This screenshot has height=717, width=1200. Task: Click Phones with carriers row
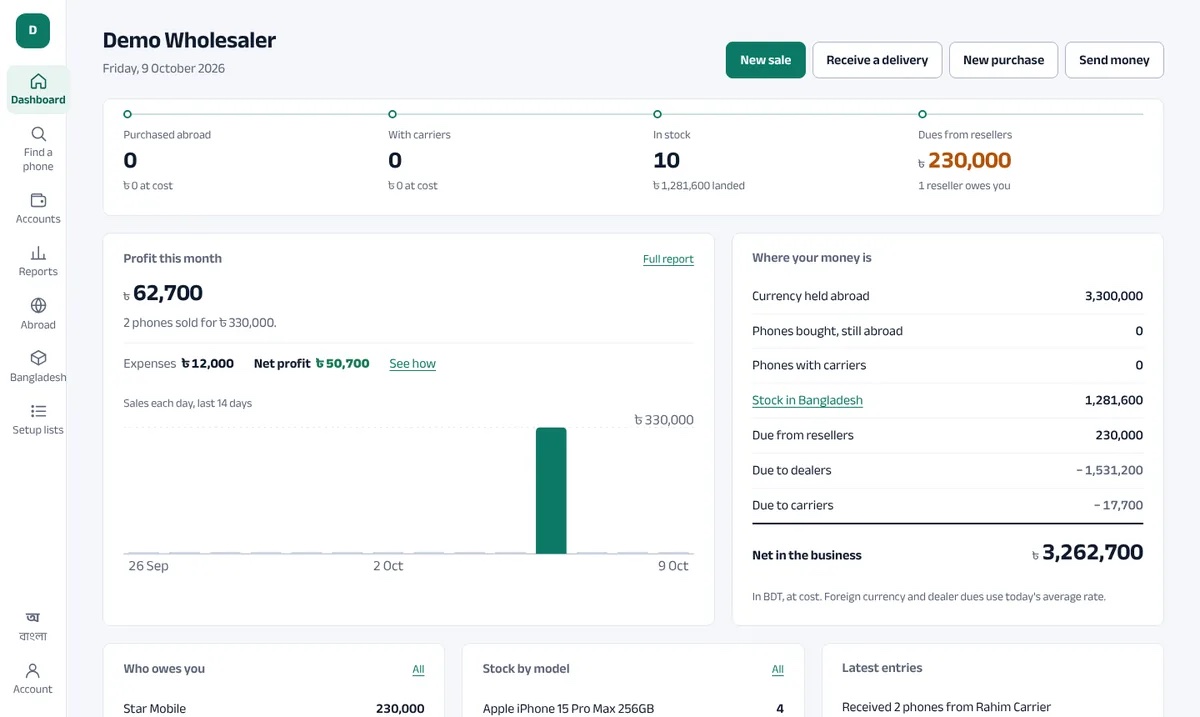pos(947,365)
